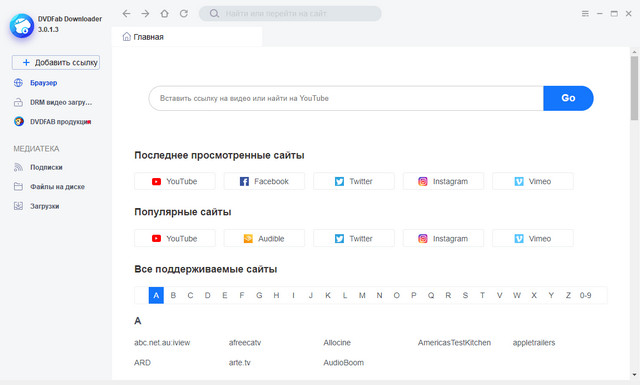
Task: Open Подписки in the media library
Action: (46, 167)
